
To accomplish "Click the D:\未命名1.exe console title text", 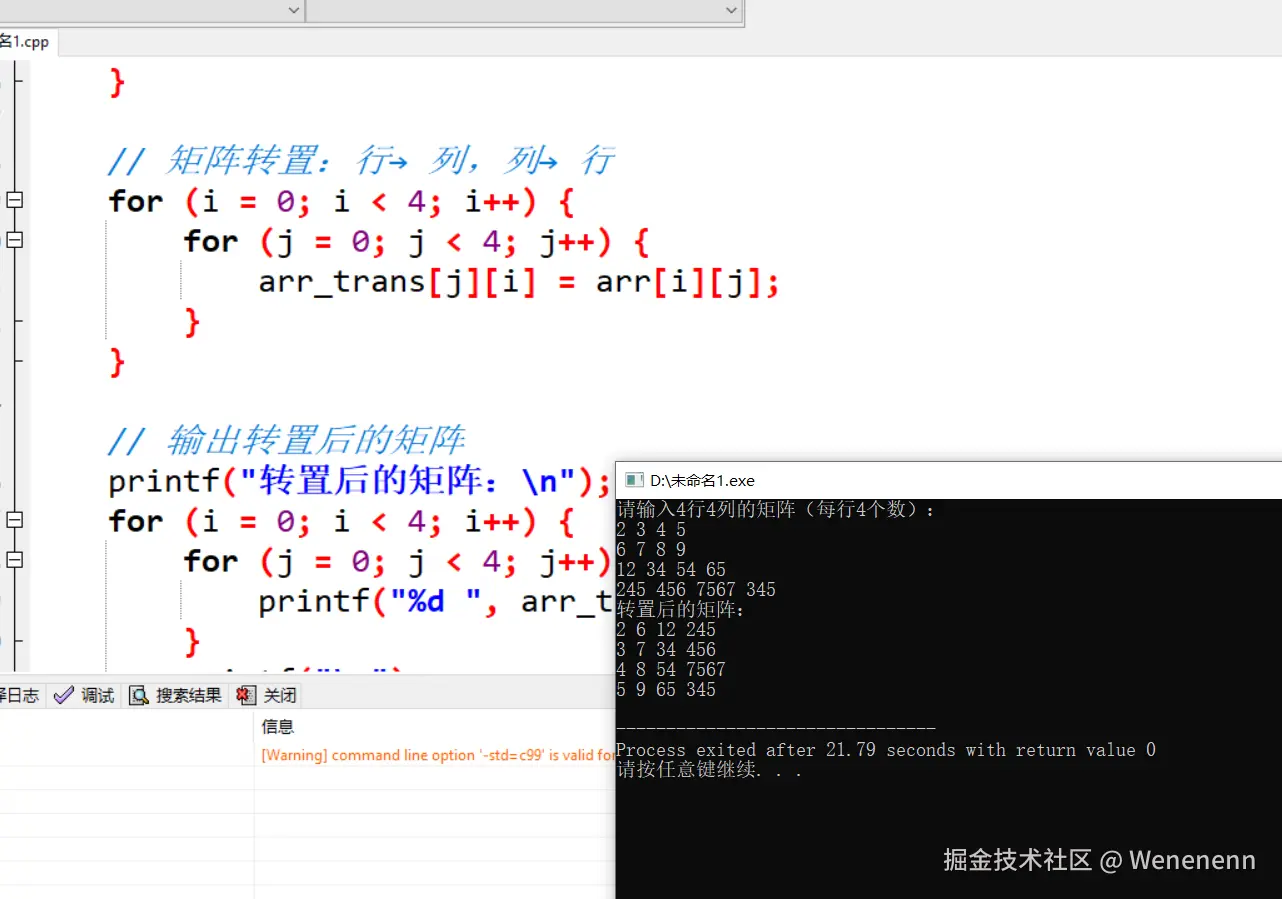I will click(702, 481).
